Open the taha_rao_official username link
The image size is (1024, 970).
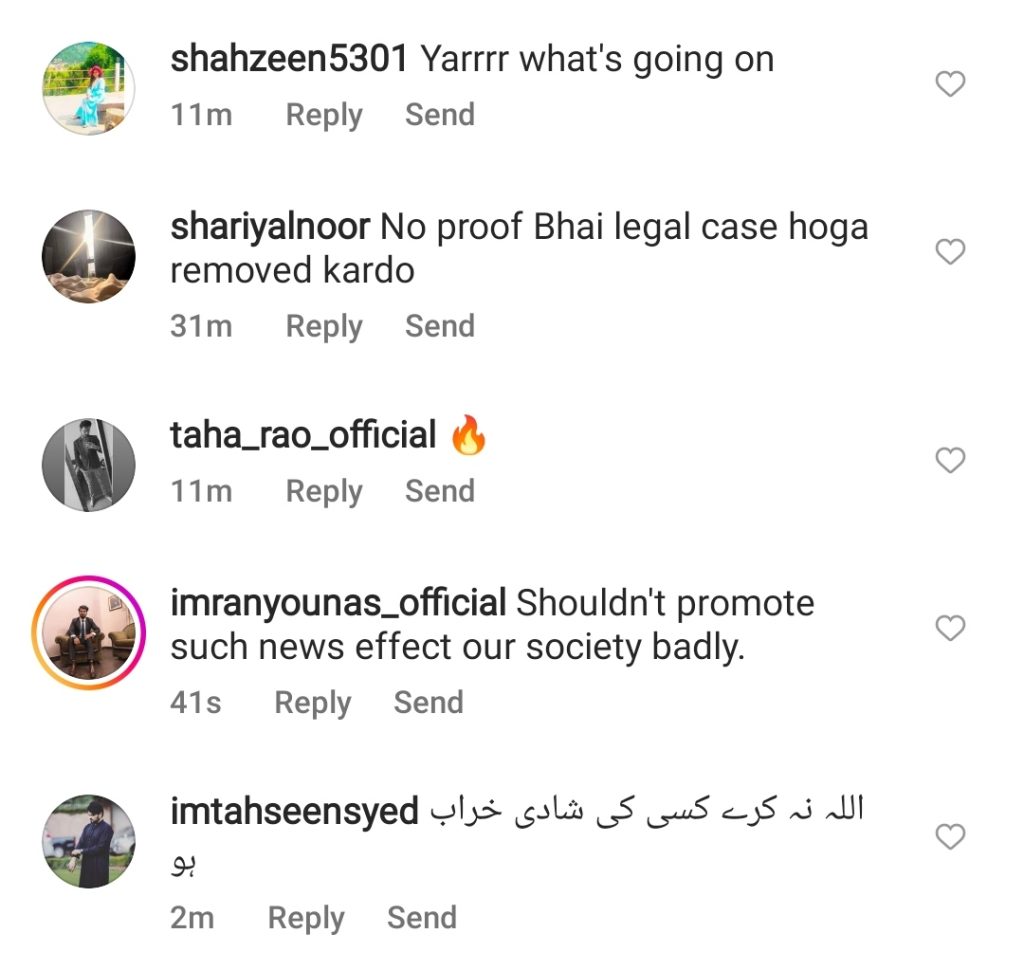tap(303, 435)
